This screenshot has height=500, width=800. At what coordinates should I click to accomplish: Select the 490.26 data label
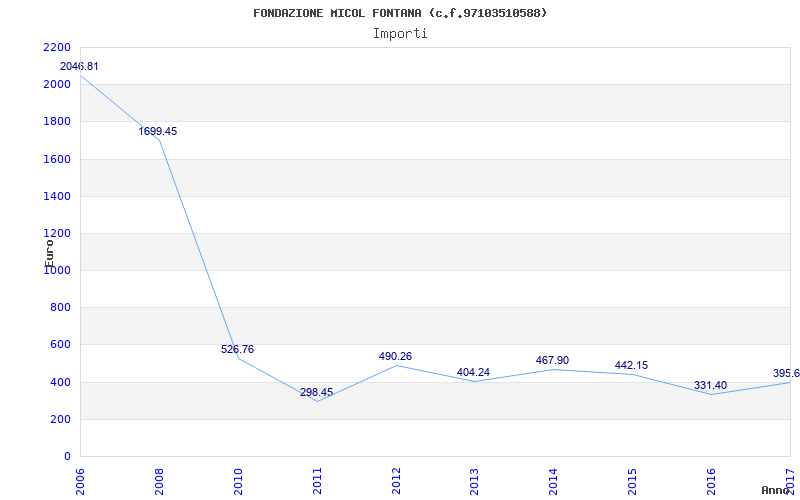point(395,356)
